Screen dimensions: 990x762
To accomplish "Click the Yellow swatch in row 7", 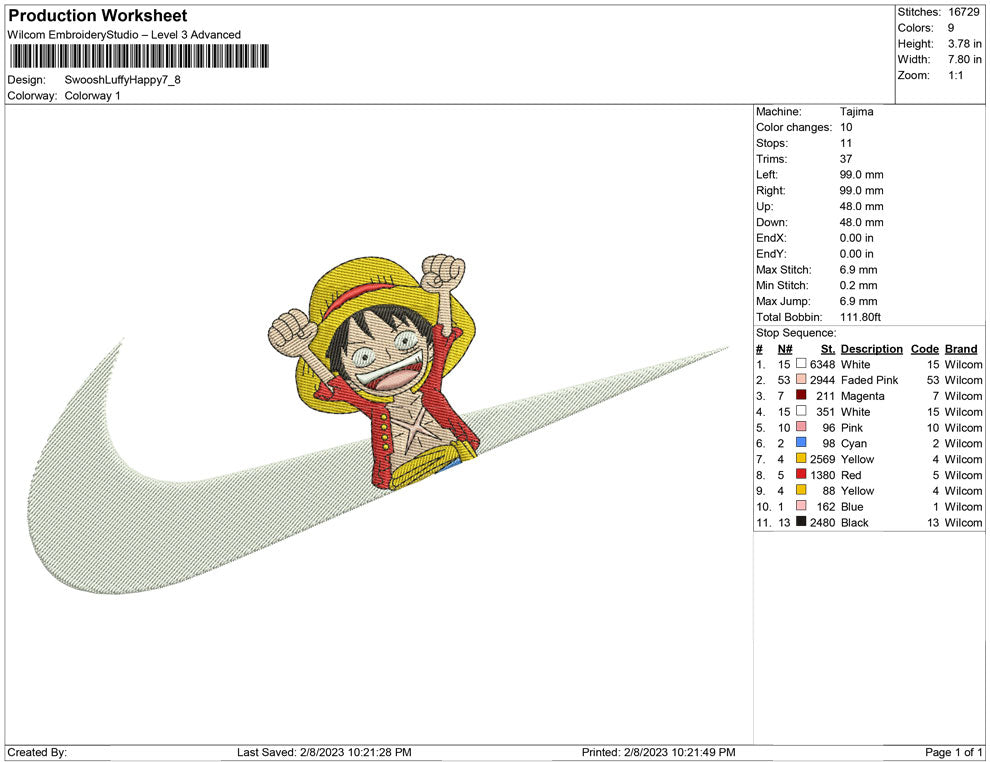I will (x=801, y=459).
